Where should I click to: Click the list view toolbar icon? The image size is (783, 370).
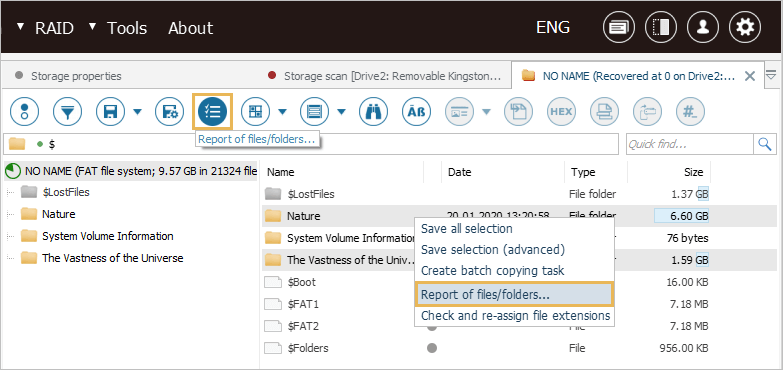[x=314, y=111]
